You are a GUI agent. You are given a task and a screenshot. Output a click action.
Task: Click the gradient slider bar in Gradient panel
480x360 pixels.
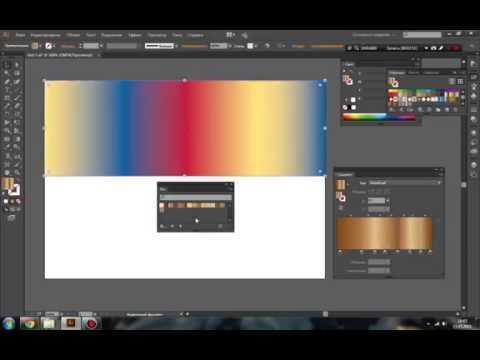384,233
